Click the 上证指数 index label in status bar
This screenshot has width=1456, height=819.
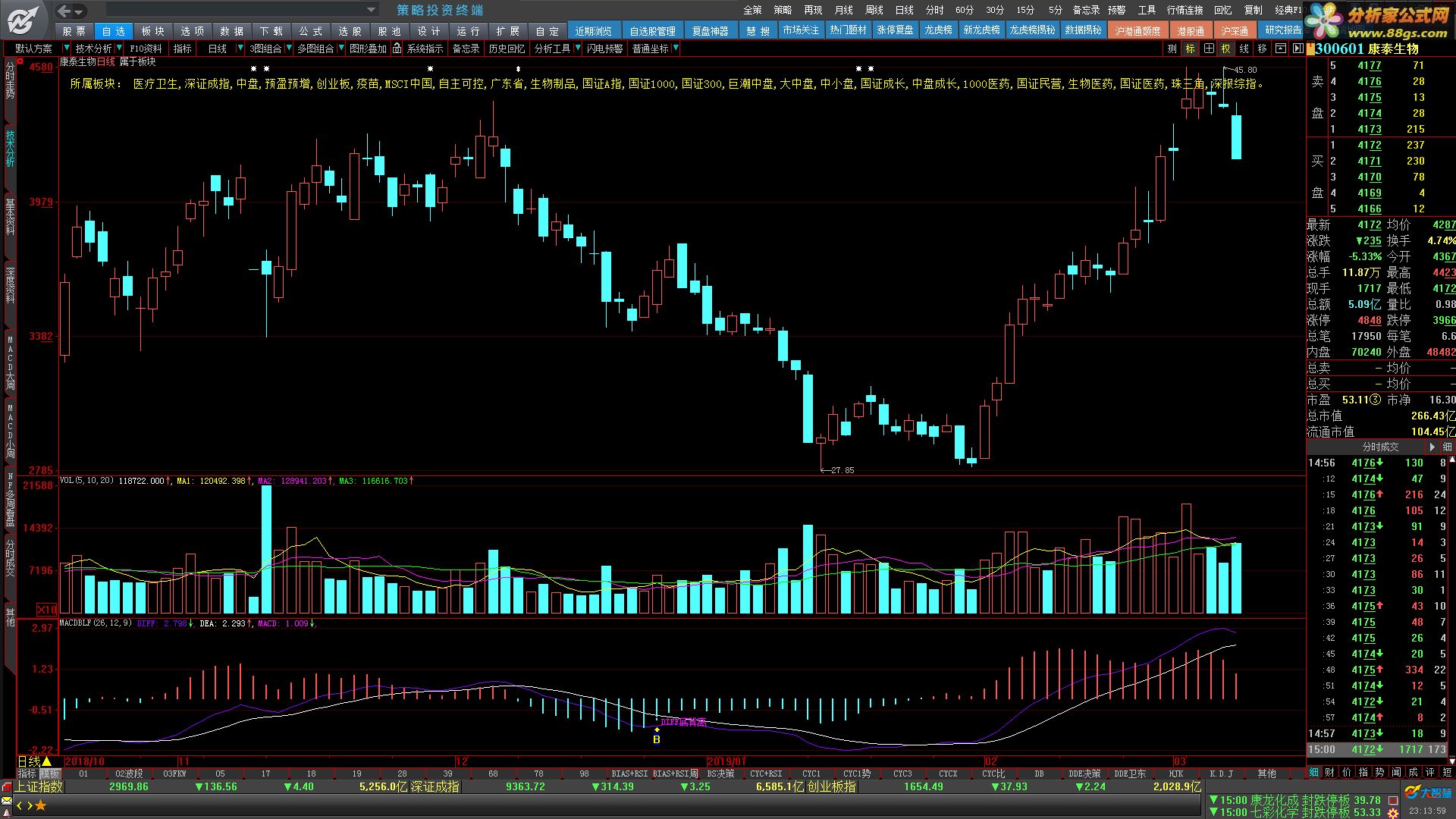point(39,787)
